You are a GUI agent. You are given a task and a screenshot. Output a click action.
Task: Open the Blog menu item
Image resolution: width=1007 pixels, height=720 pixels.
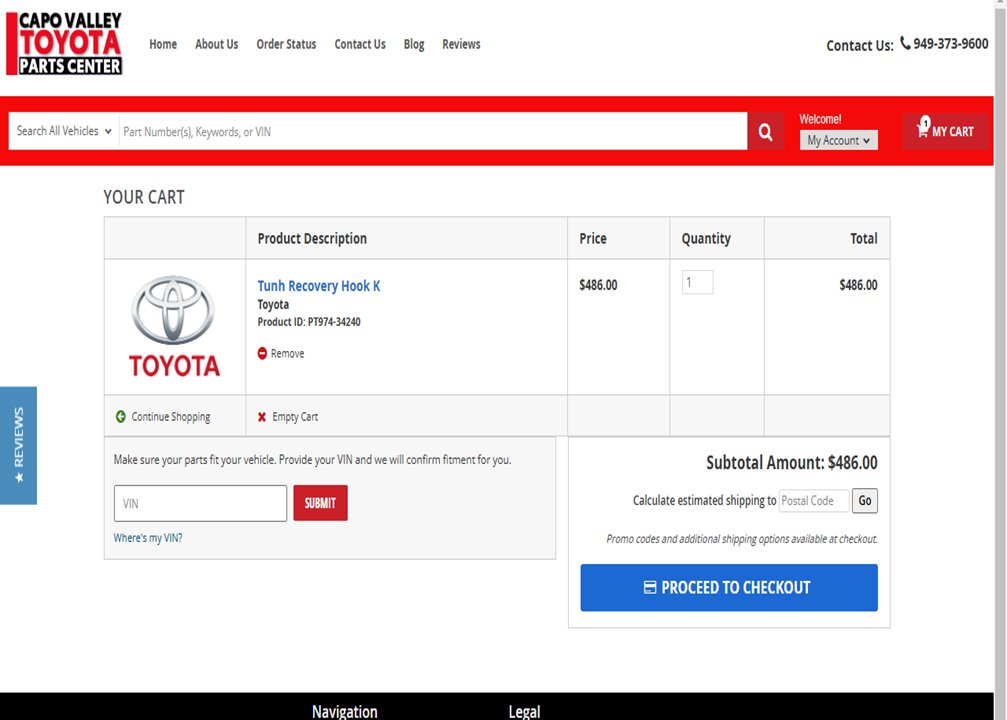(x=414, y=44)
